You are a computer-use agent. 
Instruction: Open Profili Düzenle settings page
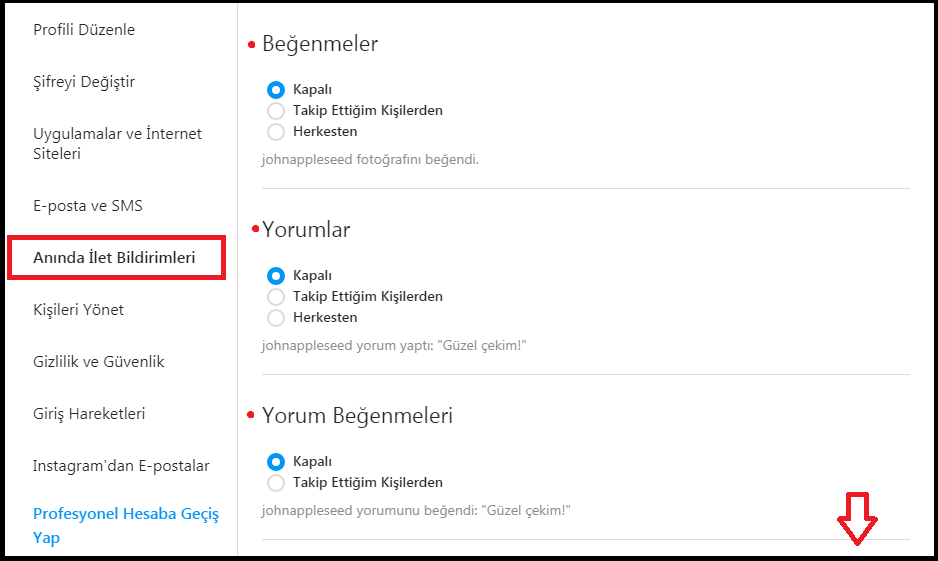(84, 30)
